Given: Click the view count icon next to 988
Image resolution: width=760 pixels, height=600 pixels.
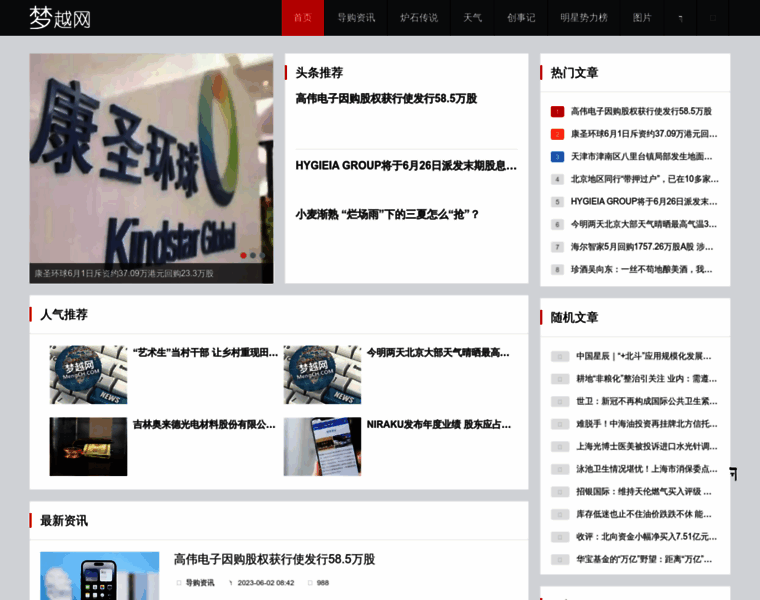Looking at the screenshot, I should point(310,583).
